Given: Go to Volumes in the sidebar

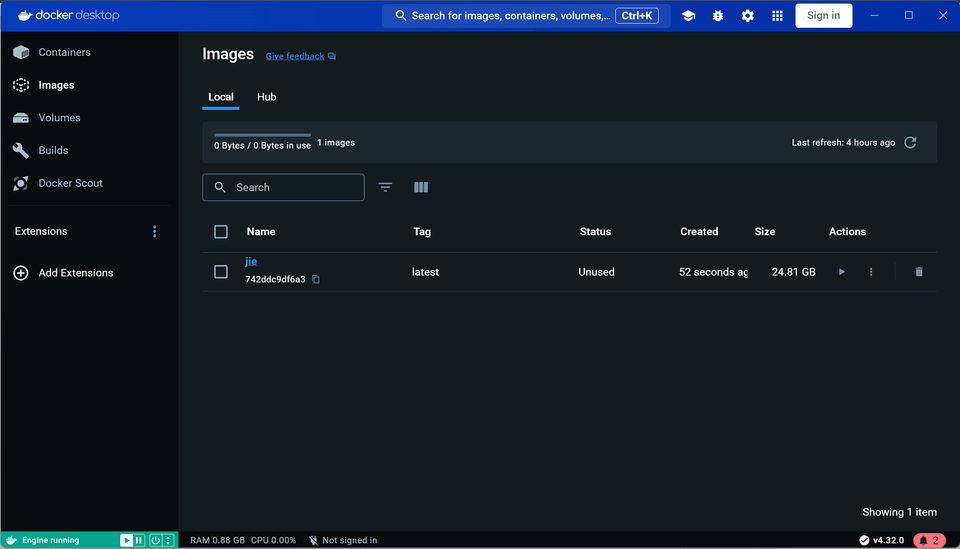Looking at the screenshot, I should click(x=59, y=118).
